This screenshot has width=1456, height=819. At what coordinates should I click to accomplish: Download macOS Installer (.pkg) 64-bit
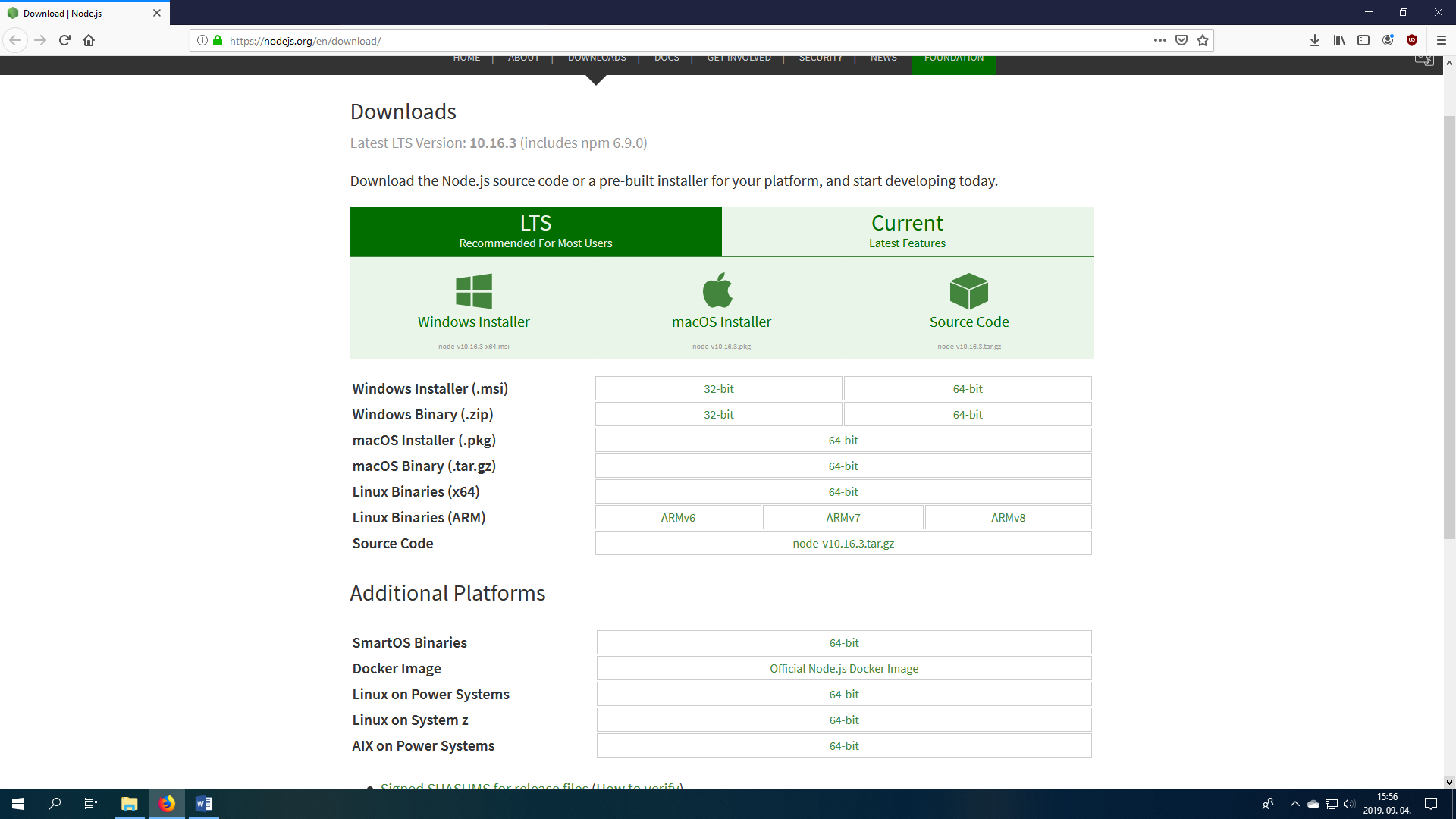click(843, 440)
